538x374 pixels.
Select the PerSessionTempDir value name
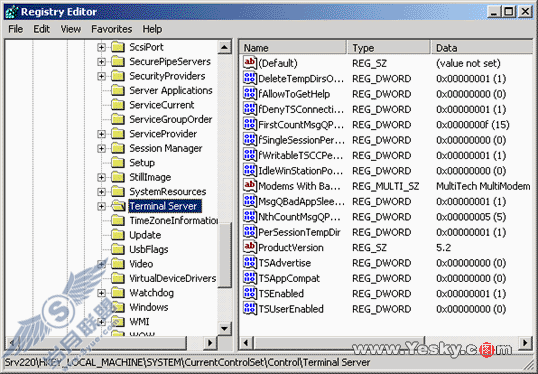tap(299, 232)
